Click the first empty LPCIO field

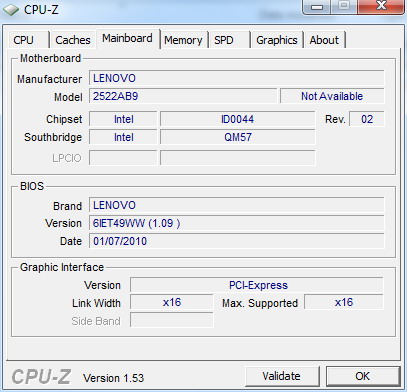click(123, 158)
